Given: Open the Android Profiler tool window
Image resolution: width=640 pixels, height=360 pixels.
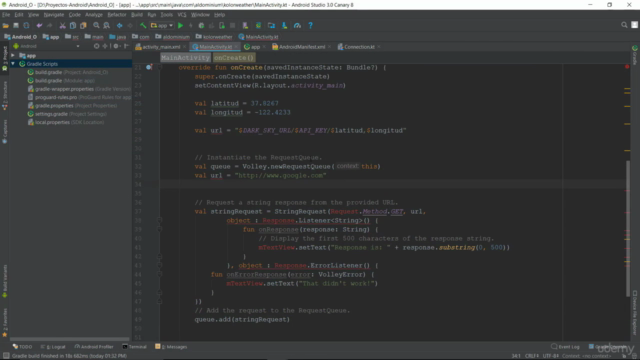Looking at the screenshot, I should (94, 347).
